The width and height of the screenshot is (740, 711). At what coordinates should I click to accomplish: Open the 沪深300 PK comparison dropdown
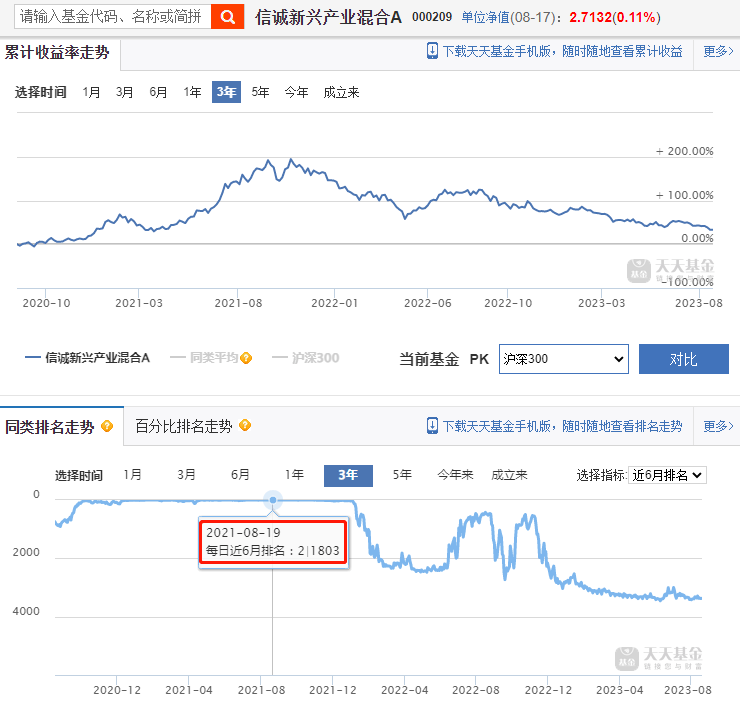(562, 359)
